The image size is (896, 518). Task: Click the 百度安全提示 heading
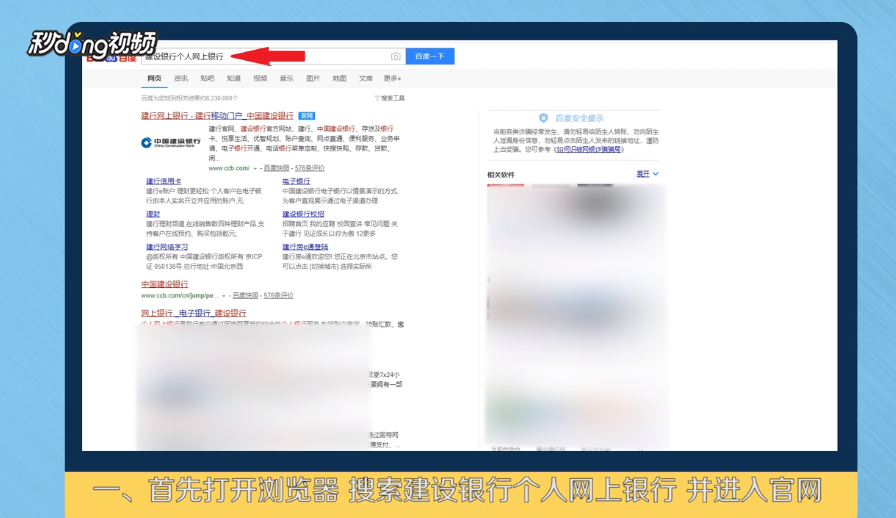coord(579,118)
